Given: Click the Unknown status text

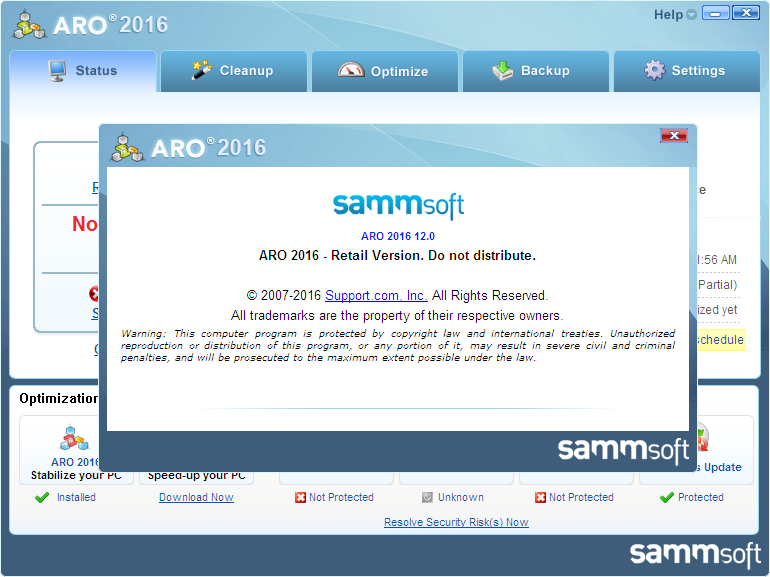Looking at the screenshot, I should coord(461,497).
